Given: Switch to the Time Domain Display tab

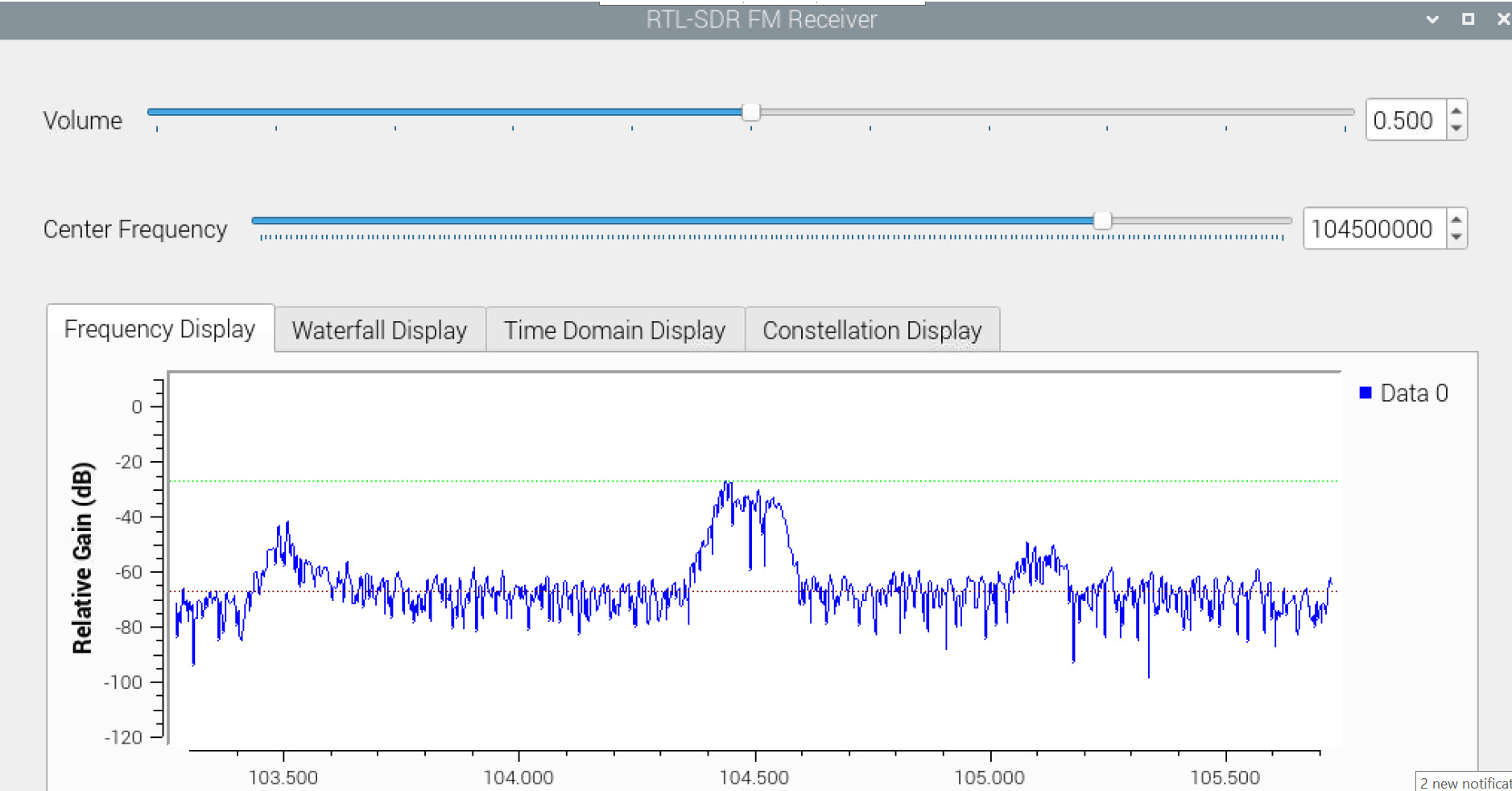Looking at the screenshot, I should 614,330.
